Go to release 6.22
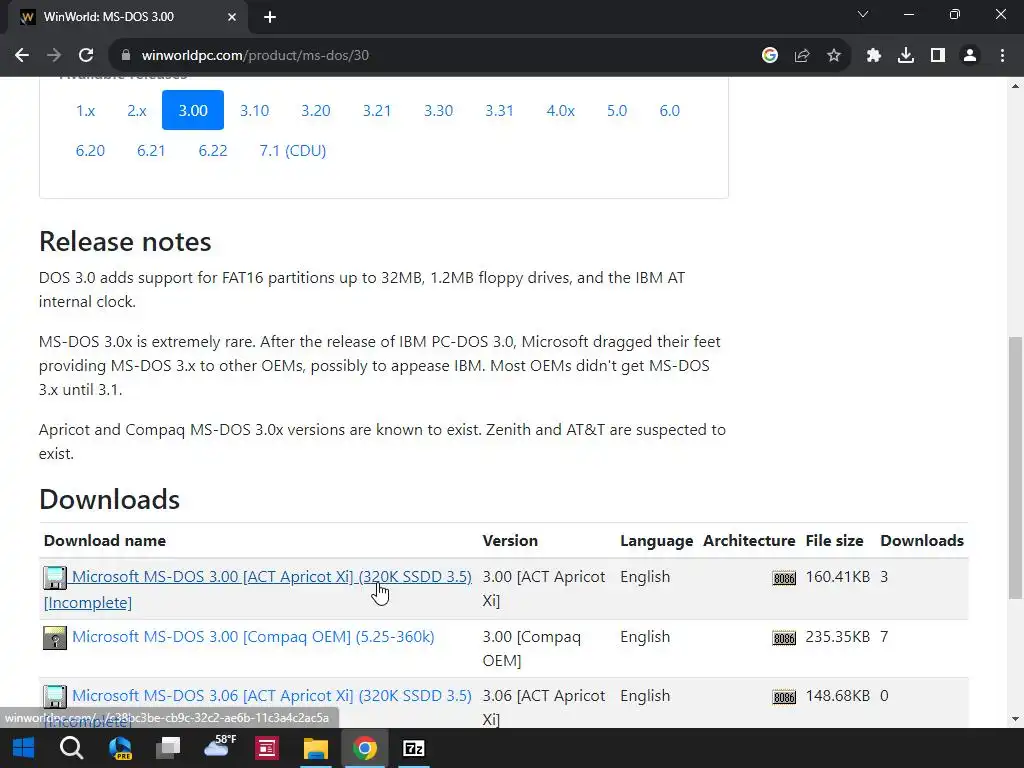This screenshot has width=1024, height=768. (213, 151)
